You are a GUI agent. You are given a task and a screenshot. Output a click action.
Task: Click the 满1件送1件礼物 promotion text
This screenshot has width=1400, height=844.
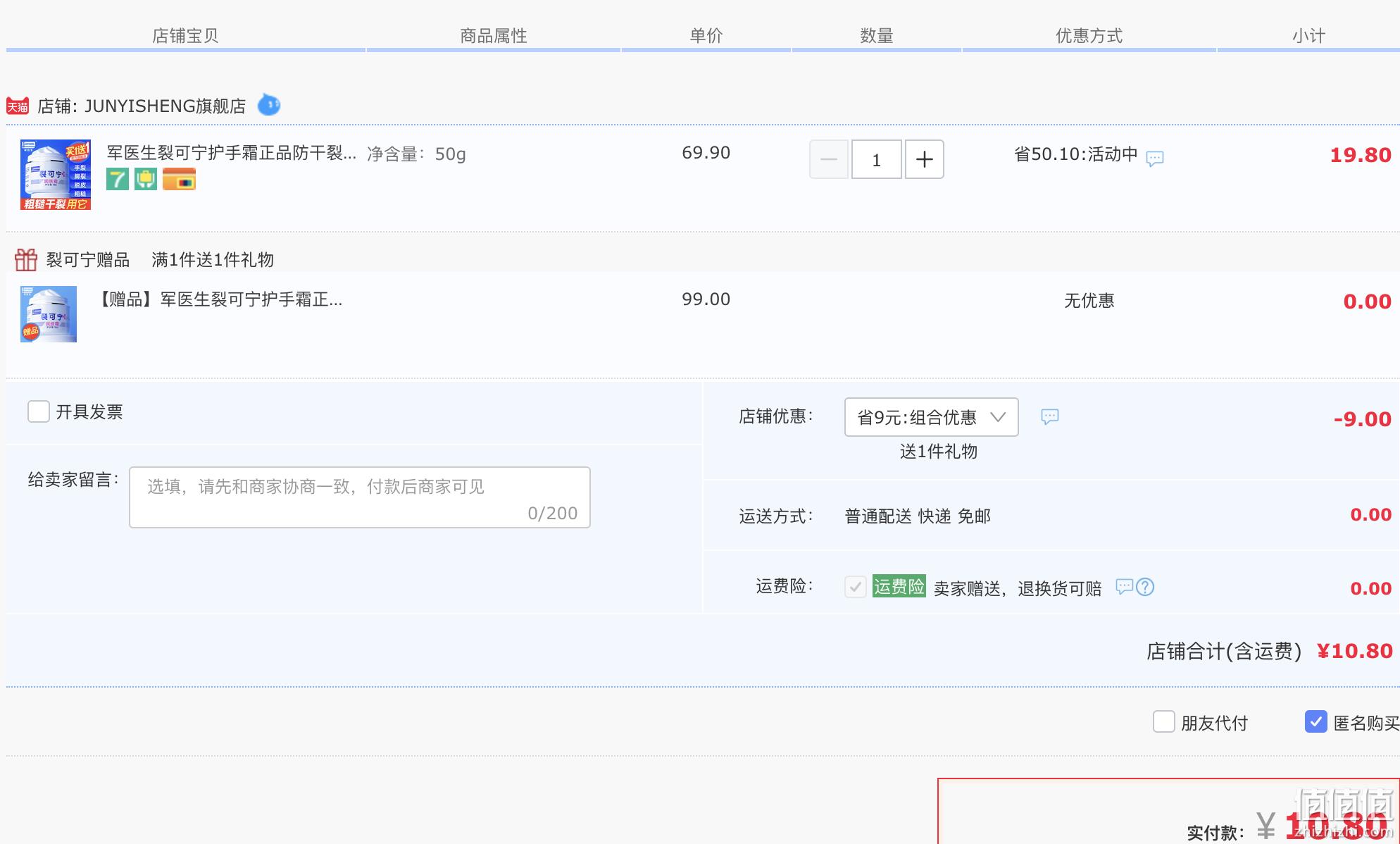coord(213,260)
